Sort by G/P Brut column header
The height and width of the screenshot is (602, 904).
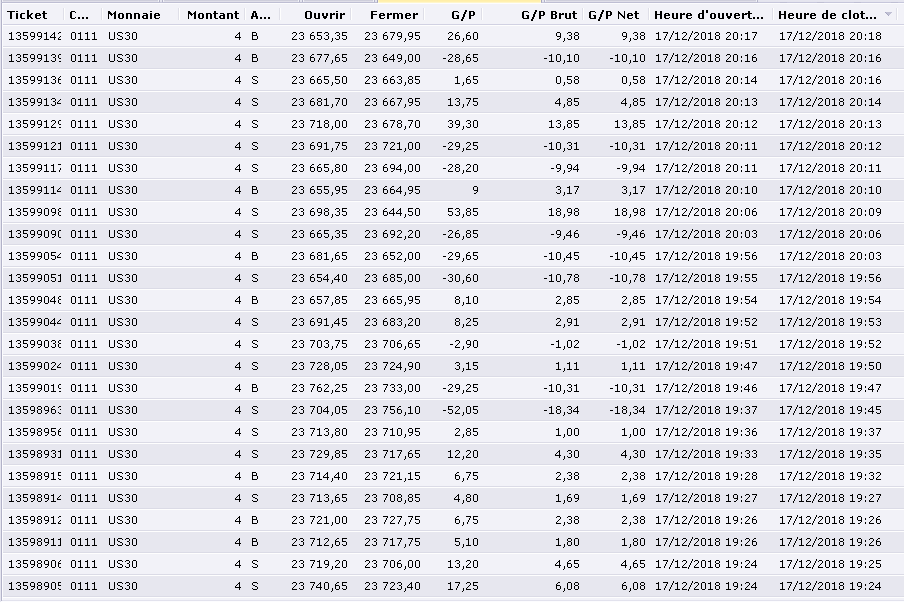pos(549,15)
